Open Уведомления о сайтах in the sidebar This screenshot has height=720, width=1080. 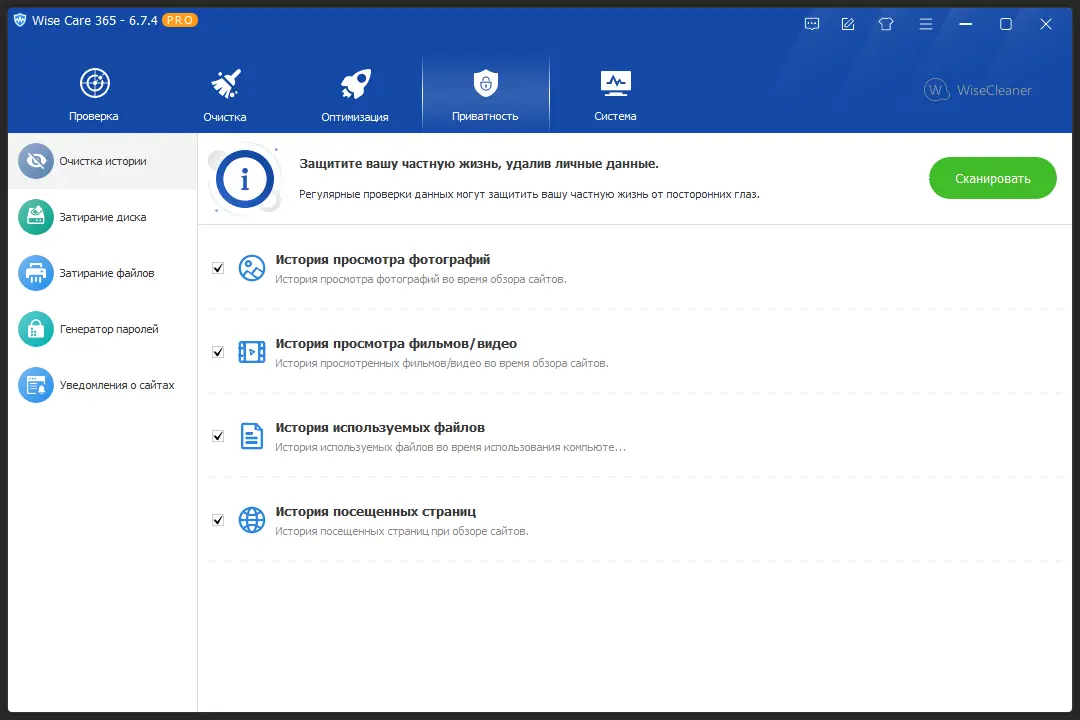[x=35, y=385]
